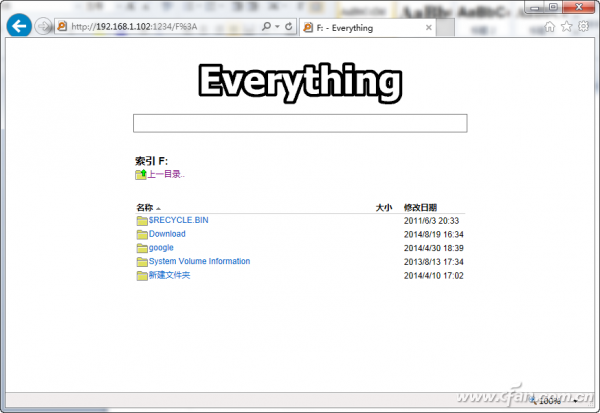This screenshot has height=413, width=600.
Task: Open the 新建文件夹 folder link
Action: point(169,275)
